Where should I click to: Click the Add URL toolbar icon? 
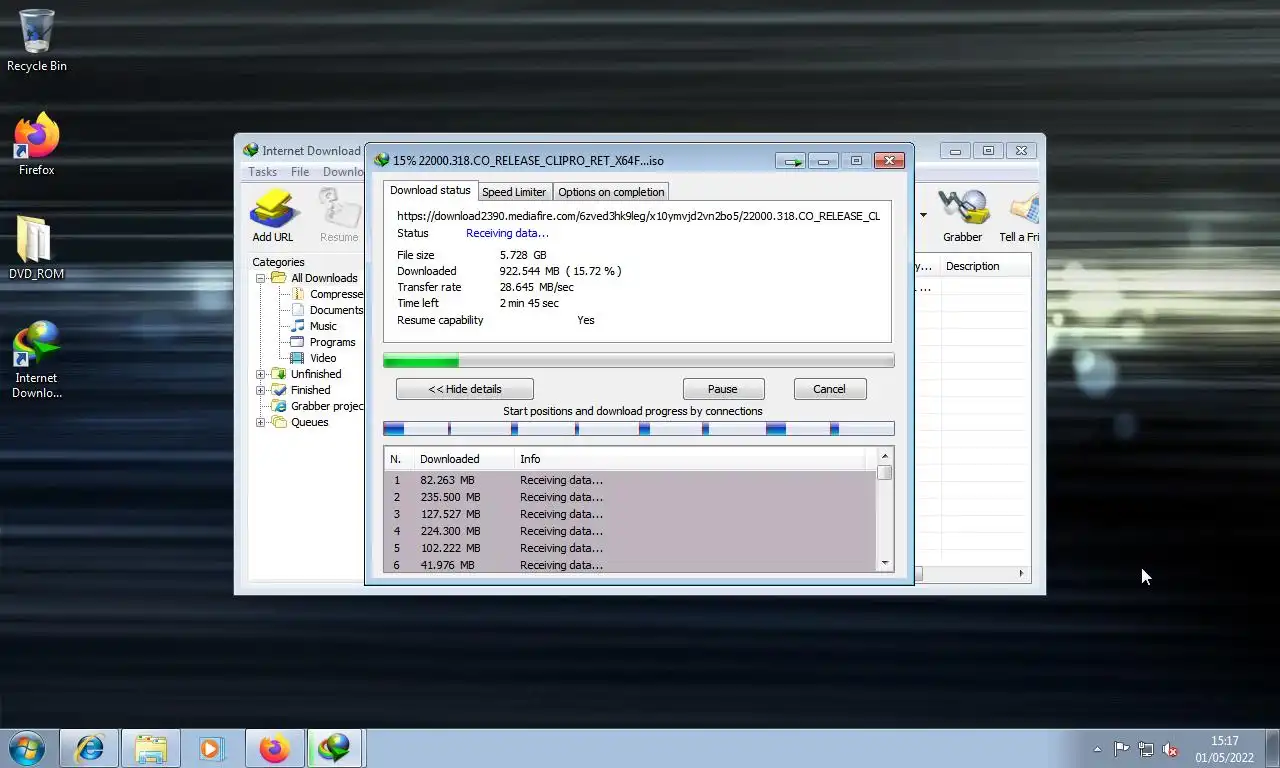pos(273,208)
